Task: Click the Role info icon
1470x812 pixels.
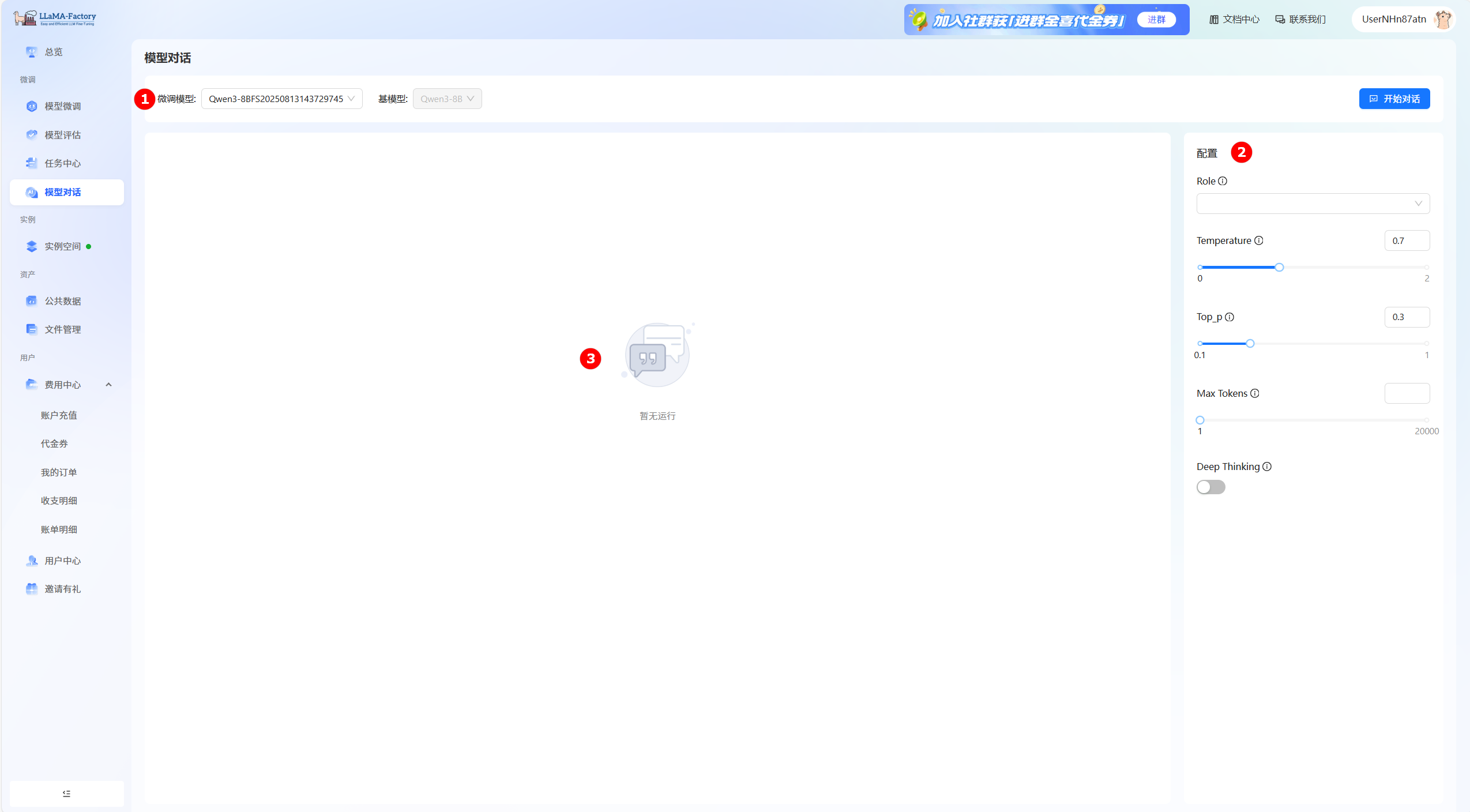Action: (x=1223, y=181)
